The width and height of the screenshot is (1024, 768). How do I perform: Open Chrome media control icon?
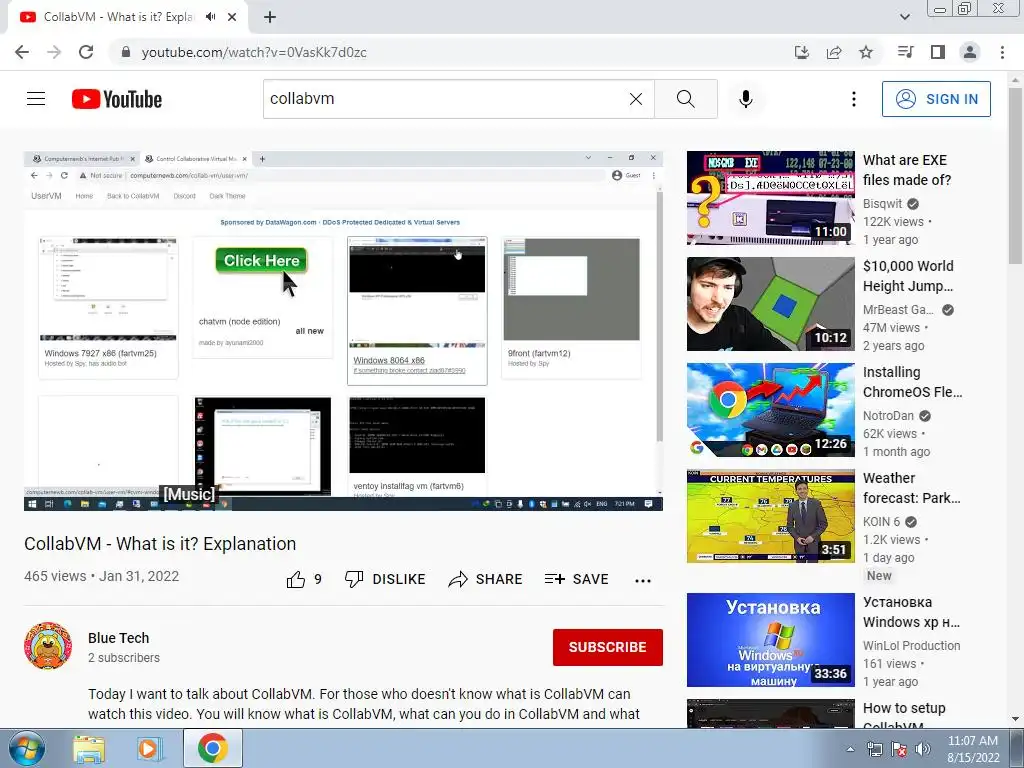point(905,52)
